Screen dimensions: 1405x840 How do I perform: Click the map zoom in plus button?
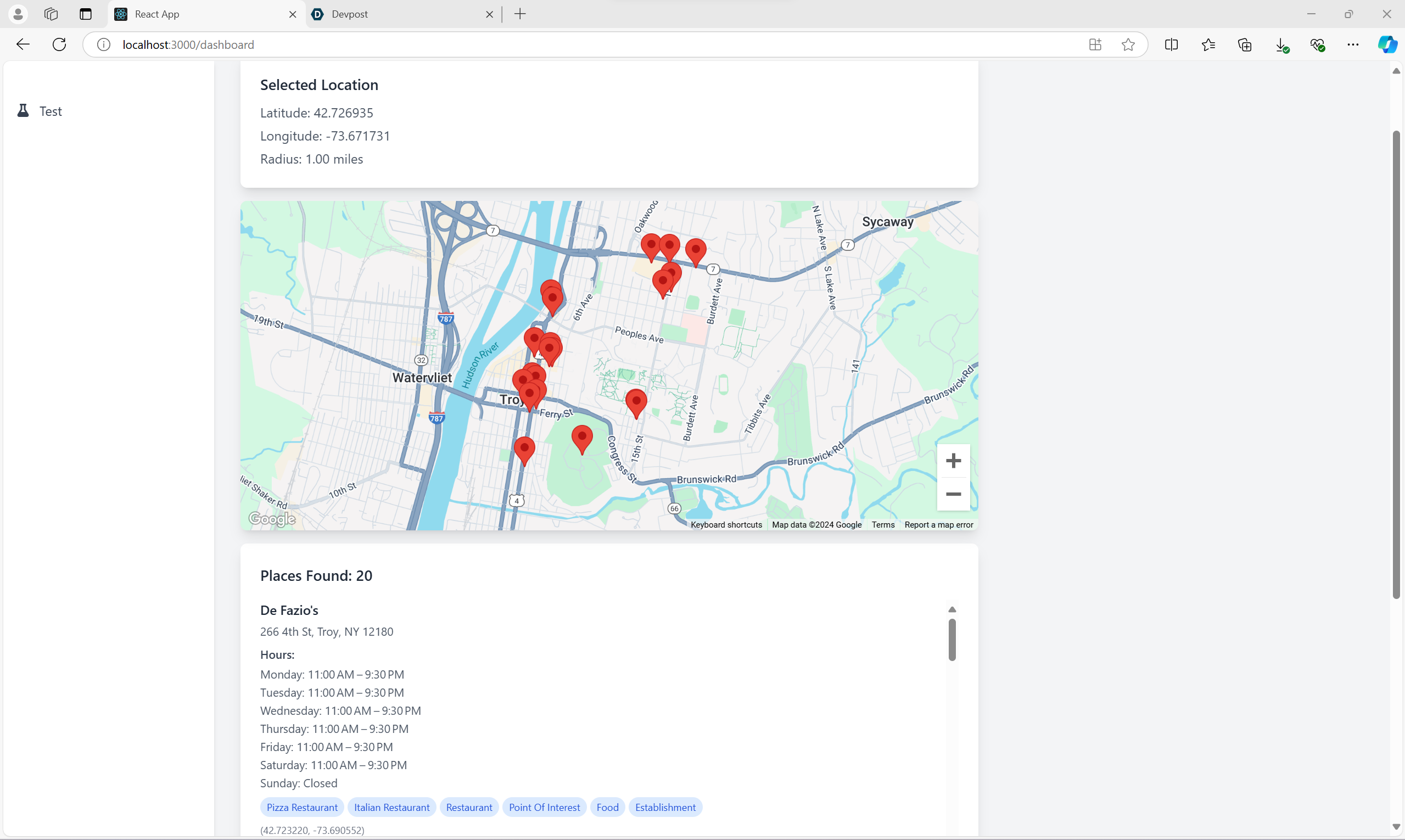(x=953, y=461)
